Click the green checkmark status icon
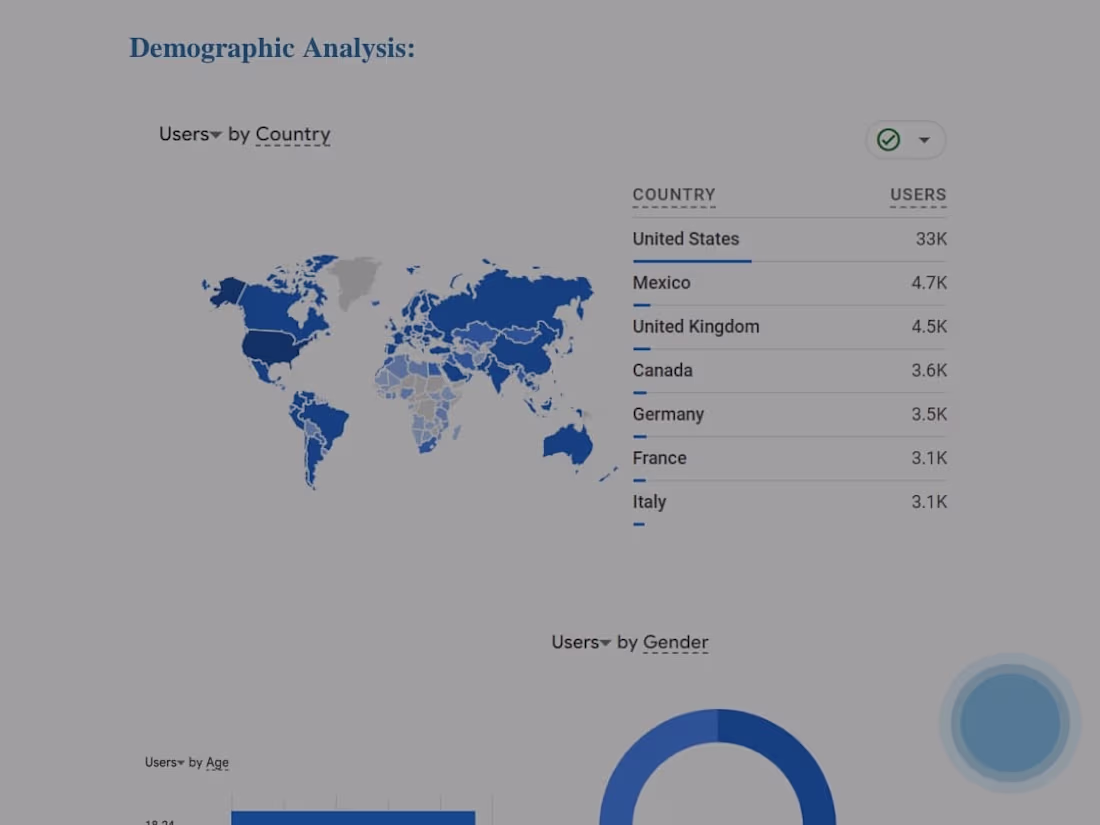1100x825 pixels. (x=888, y=140)
